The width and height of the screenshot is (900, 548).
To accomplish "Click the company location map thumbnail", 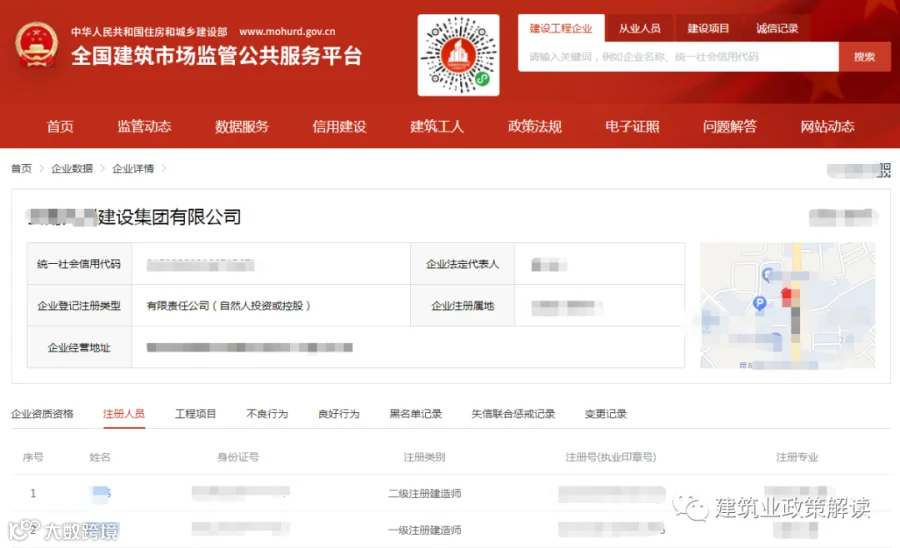I will 788,305.
